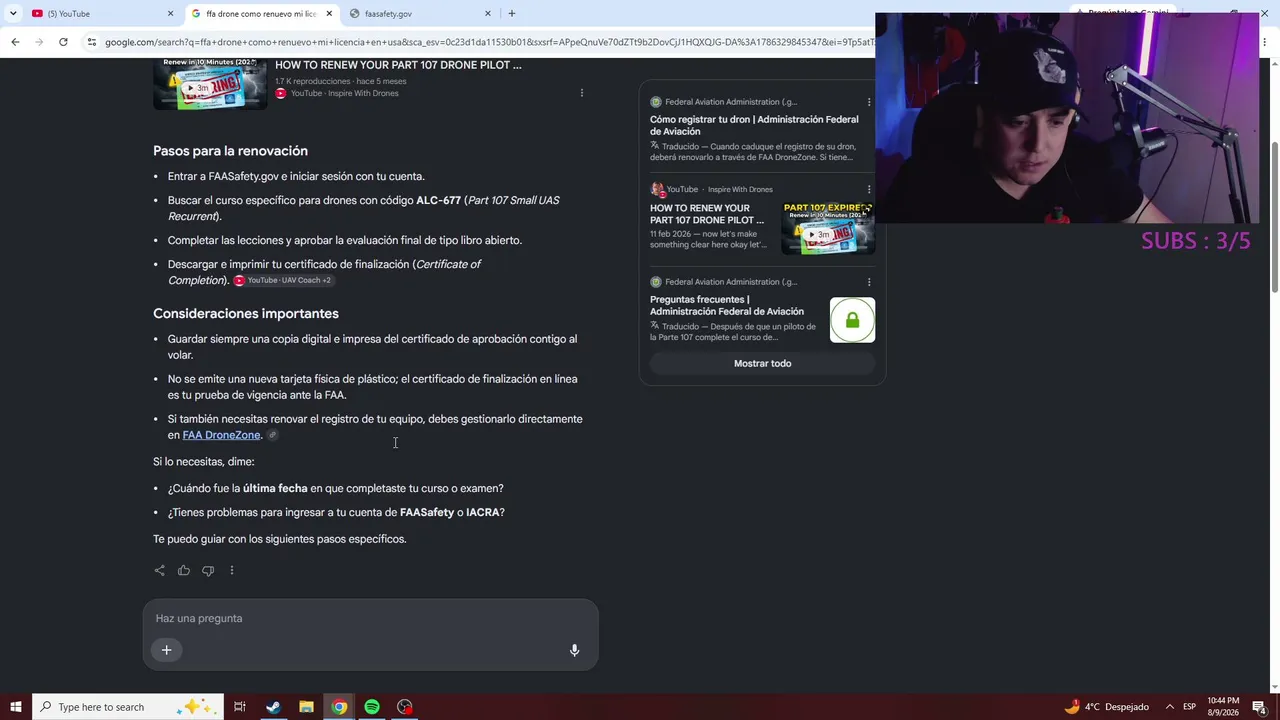Image resolution: width=1280 pixels, height=720 pixels.
Task: Close the YouTube tab
Action: click(170, 13)
